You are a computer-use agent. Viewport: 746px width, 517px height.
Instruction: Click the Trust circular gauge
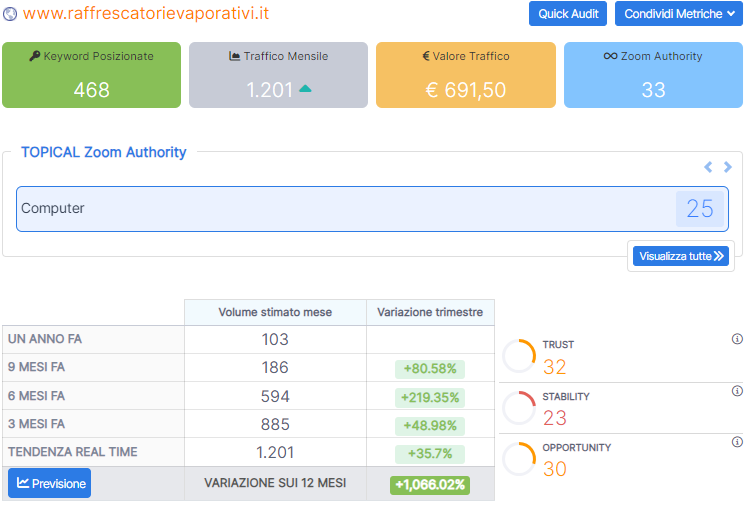[519, 356]
